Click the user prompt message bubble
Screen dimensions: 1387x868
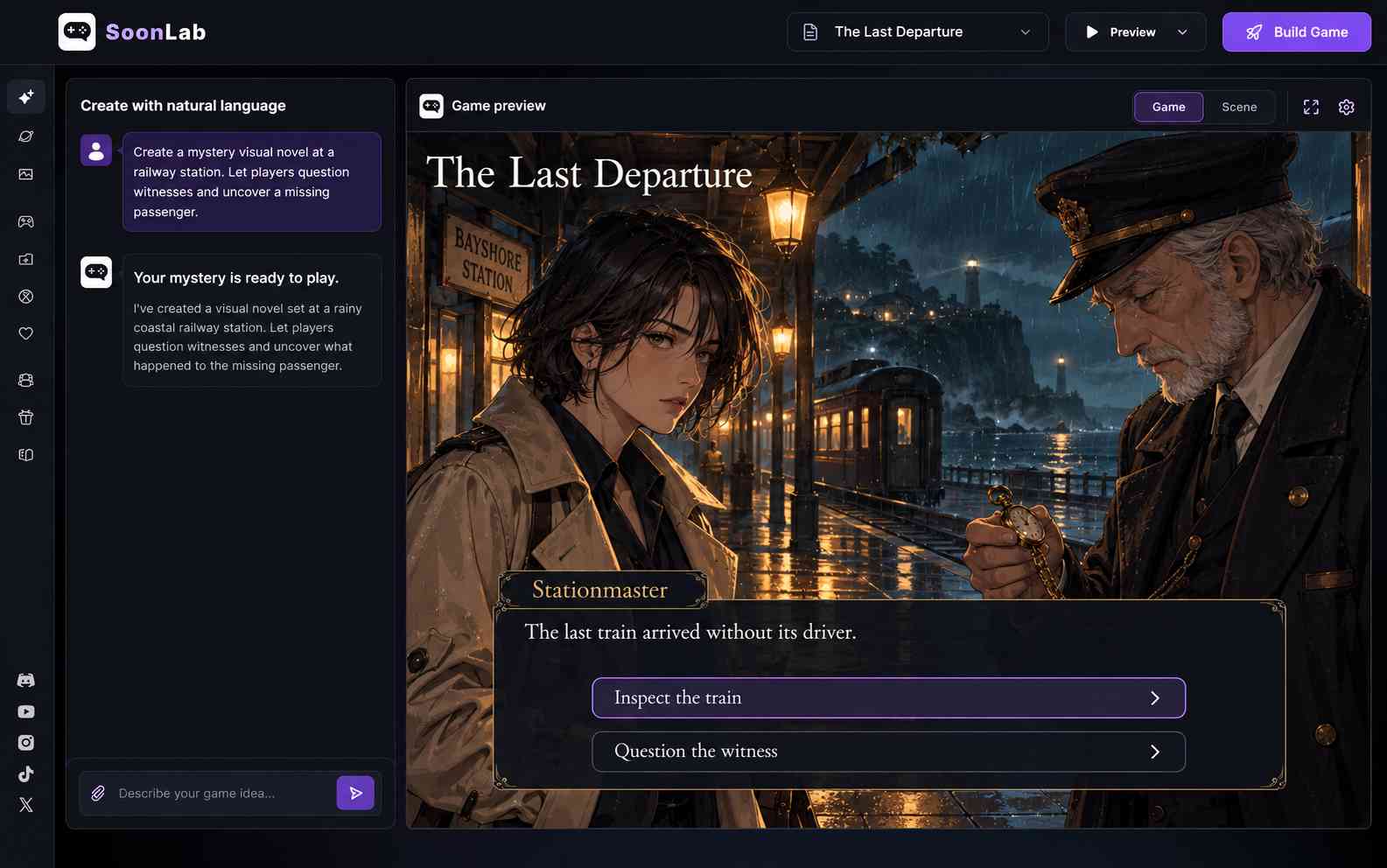click(x=252, y=182)
